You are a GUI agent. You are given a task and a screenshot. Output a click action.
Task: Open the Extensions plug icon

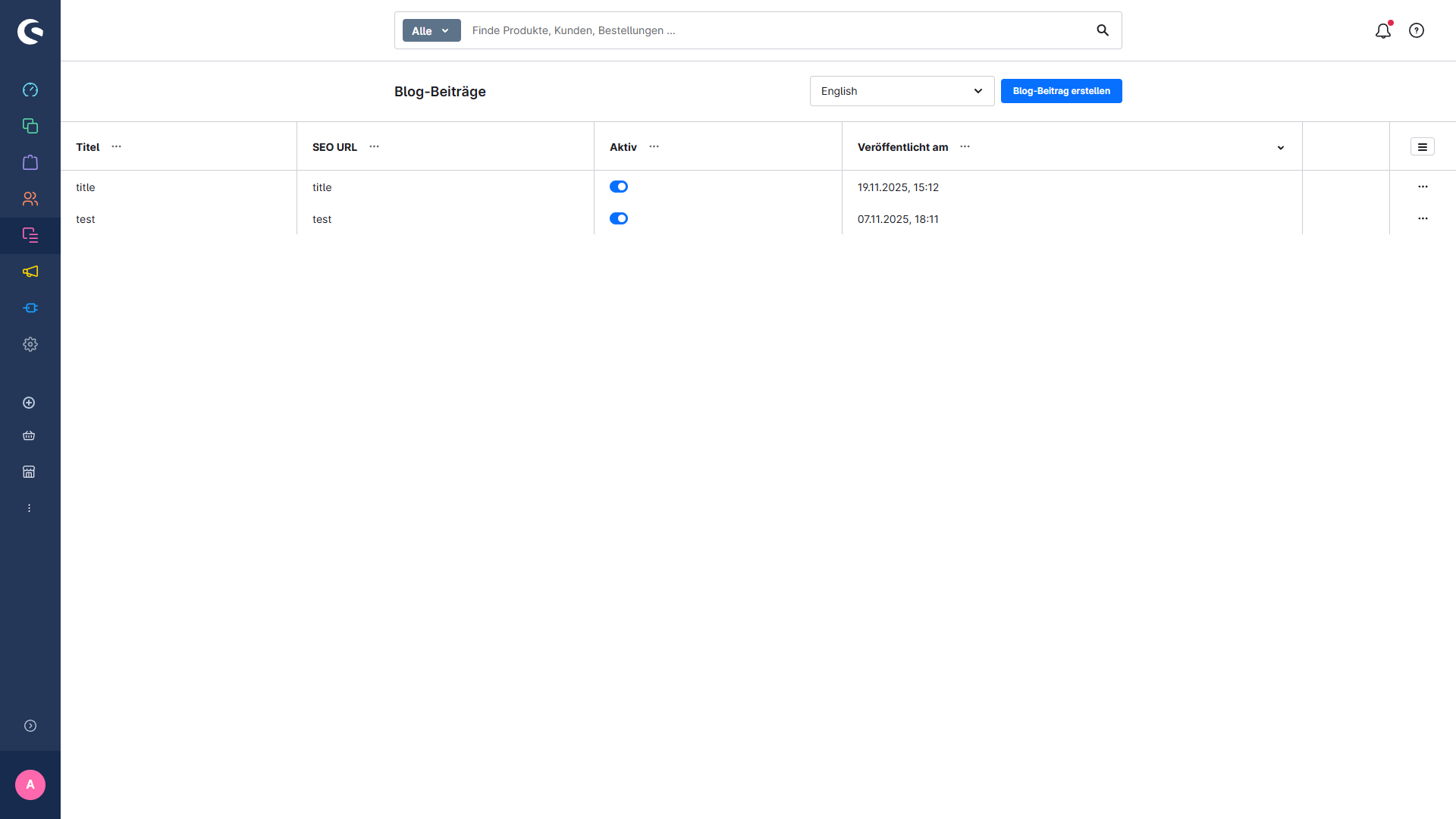[x=30, y=308]
